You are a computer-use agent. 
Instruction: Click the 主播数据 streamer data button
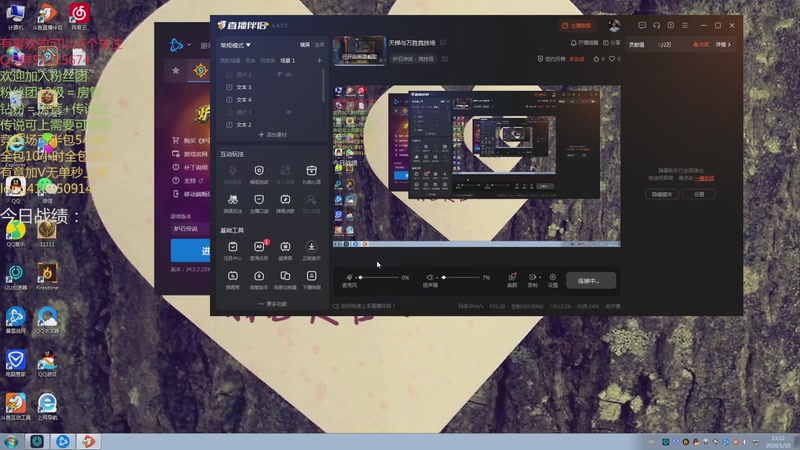[x=577, y=26]
